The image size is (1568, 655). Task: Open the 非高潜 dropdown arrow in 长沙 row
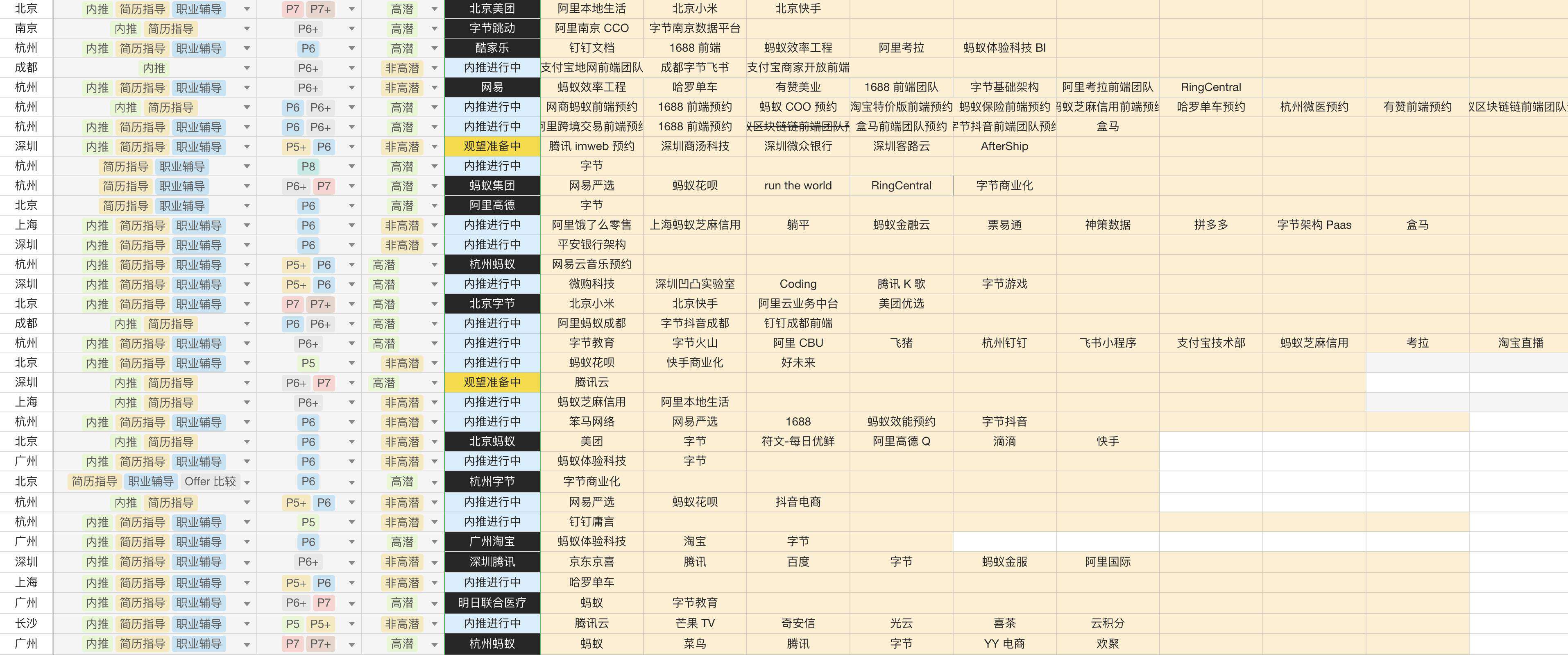point(435,624)
